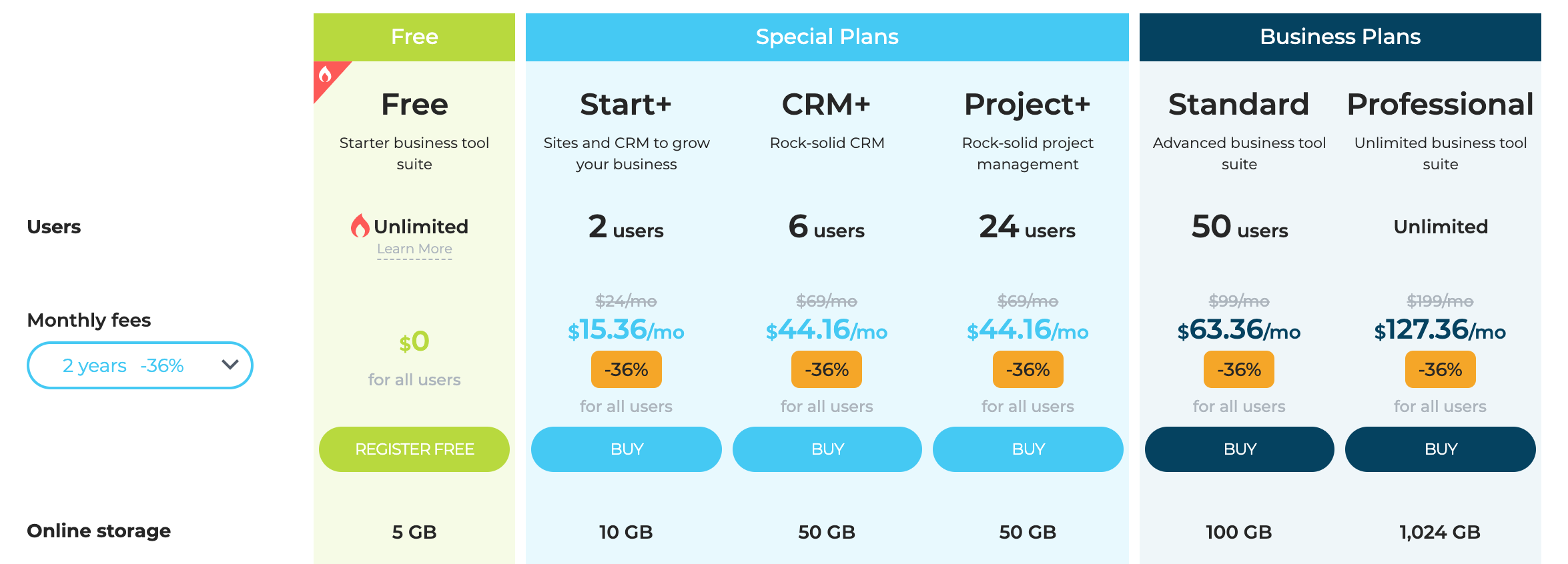
Task: Buy the Professional plan
Action: click(1441, 449)
